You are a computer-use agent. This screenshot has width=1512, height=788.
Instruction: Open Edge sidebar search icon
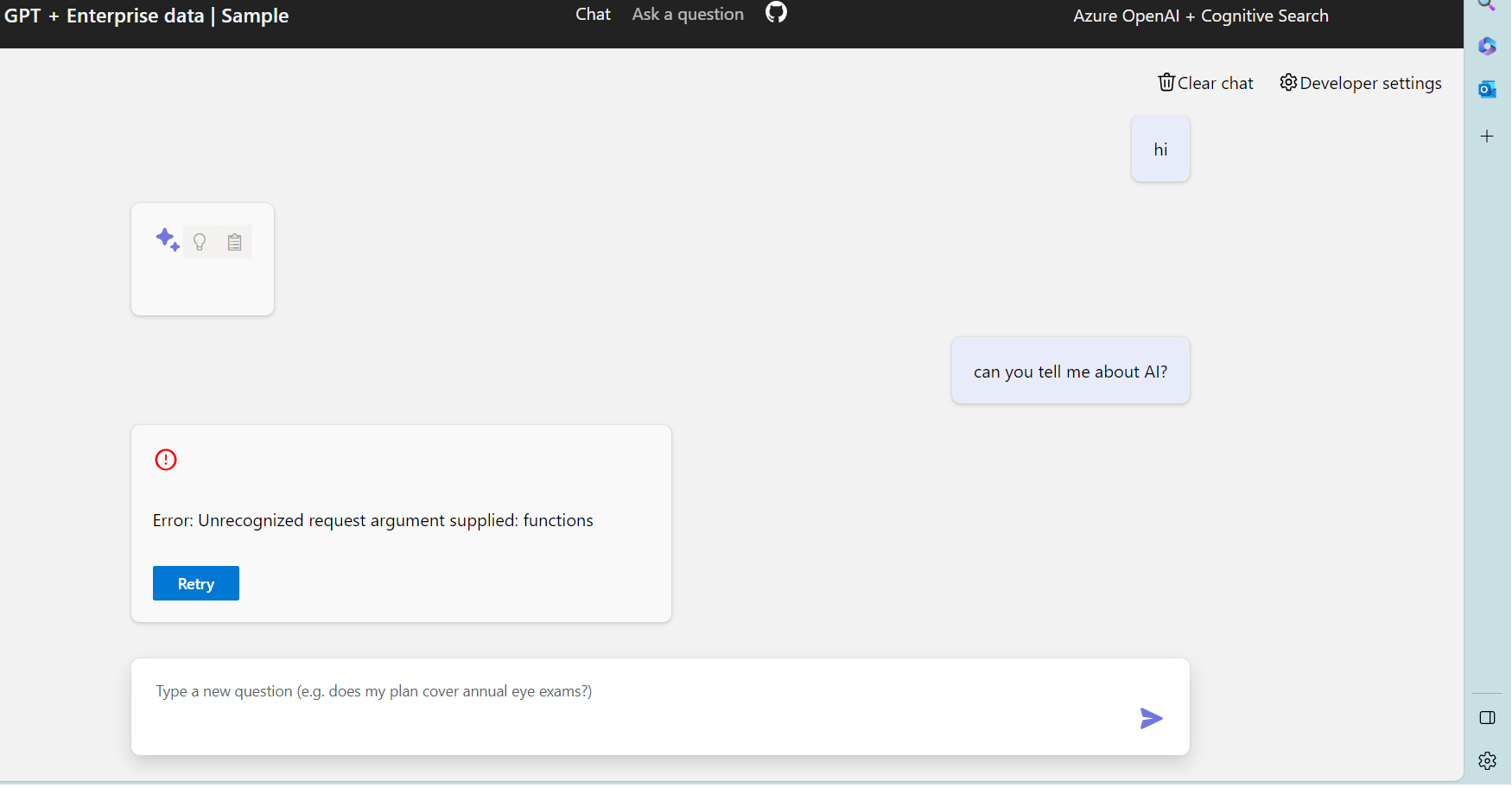pyautogui.click(x=1487, y=6)
